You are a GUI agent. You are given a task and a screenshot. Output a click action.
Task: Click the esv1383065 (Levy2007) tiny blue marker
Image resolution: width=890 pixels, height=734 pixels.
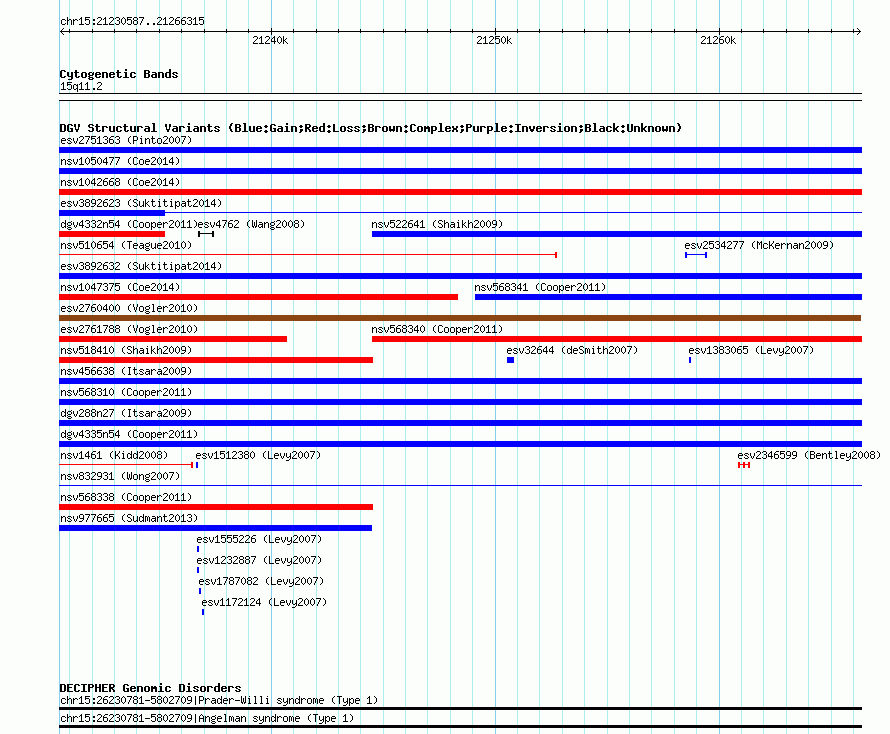point(690,360)
